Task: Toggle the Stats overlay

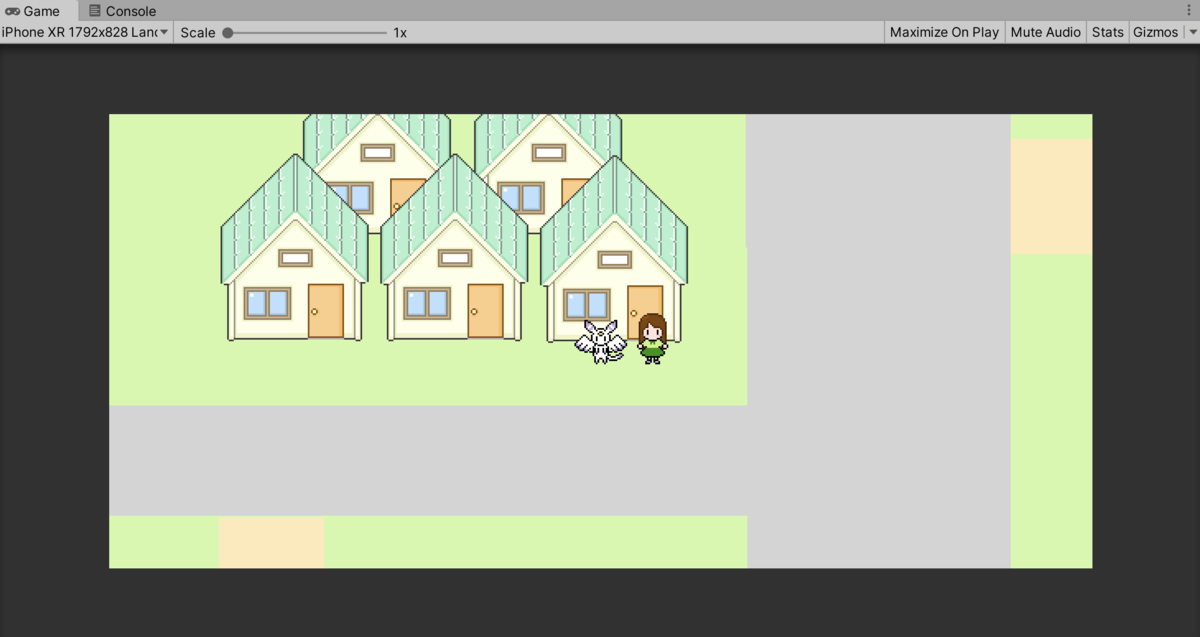Action: (x=1107, y=32)
